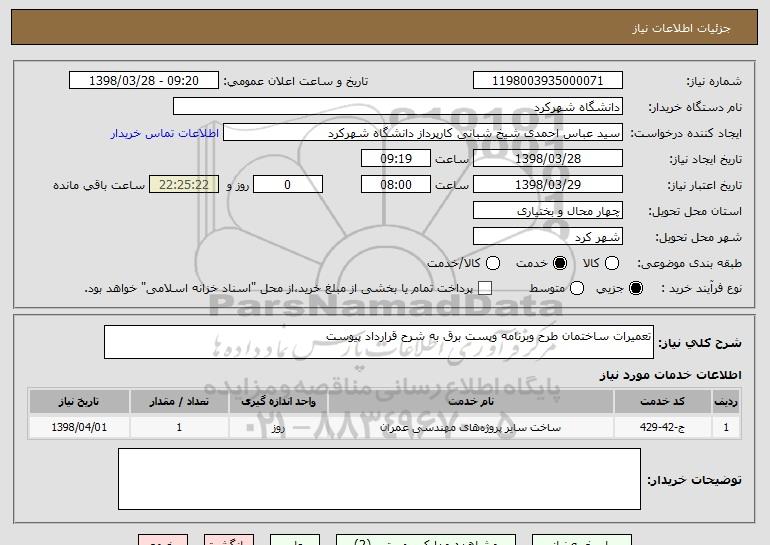
Task: Click the creation date field 1398/03/28
Action: [548, 159]
